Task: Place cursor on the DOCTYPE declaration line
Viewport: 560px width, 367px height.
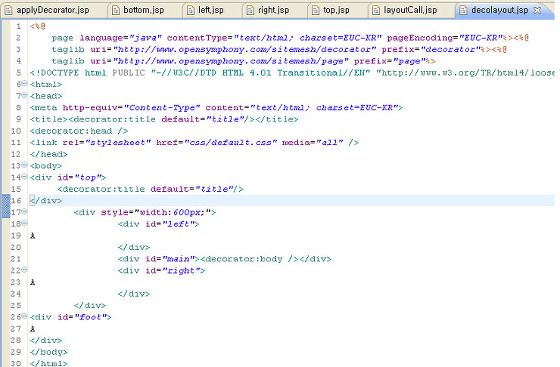Action: 292,73
